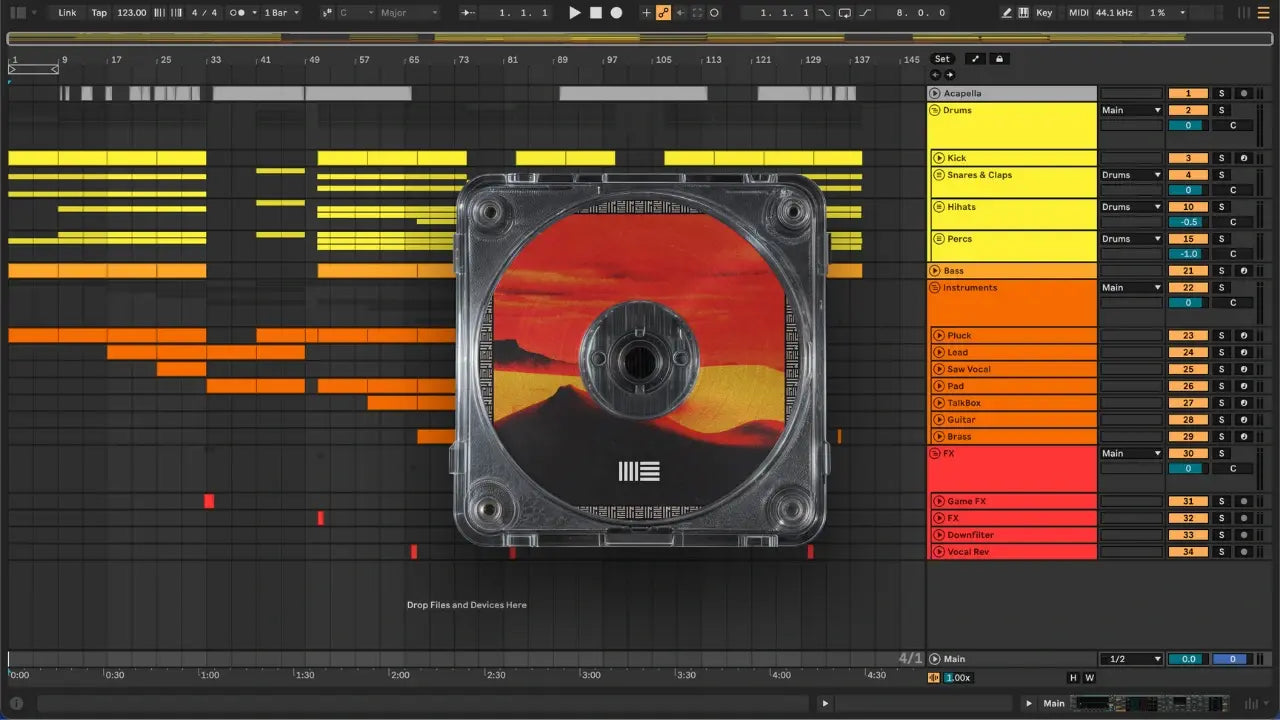This screenshot has height=720, width=1280.
Task: Toggle the Automation Arm button
Action: point(663,13)
